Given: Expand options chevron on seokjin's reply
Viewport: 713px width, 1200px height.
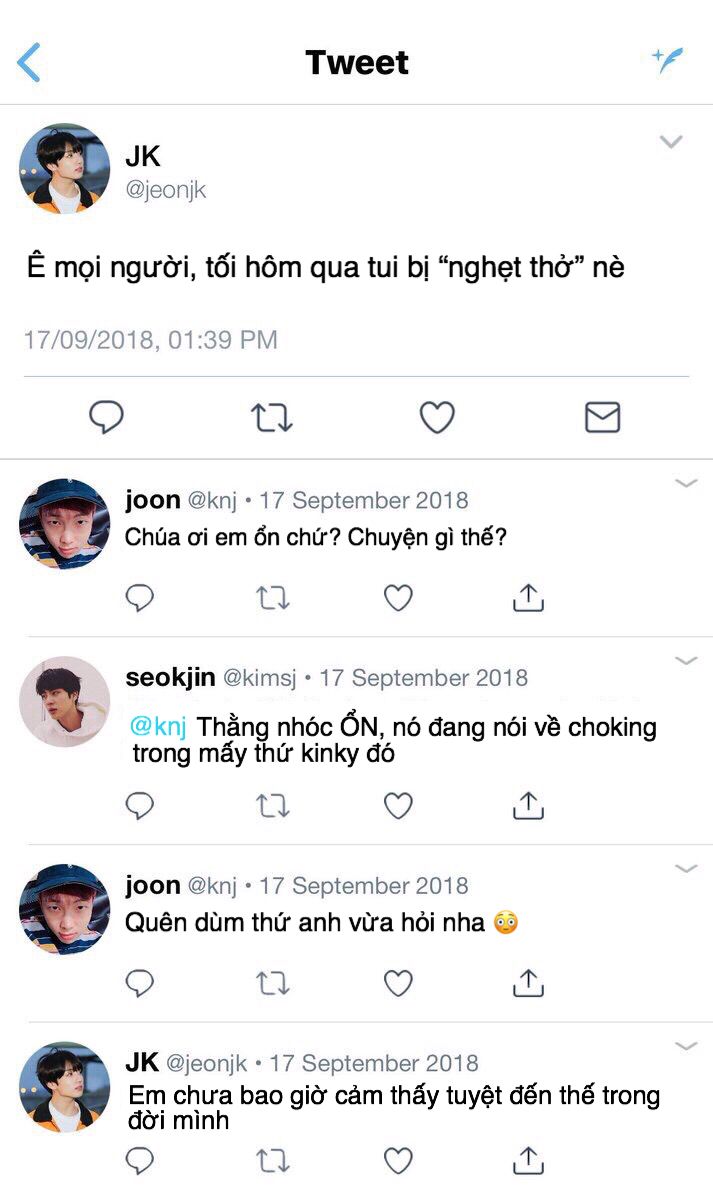Looking at the screenshot, I should pos(686,661).
